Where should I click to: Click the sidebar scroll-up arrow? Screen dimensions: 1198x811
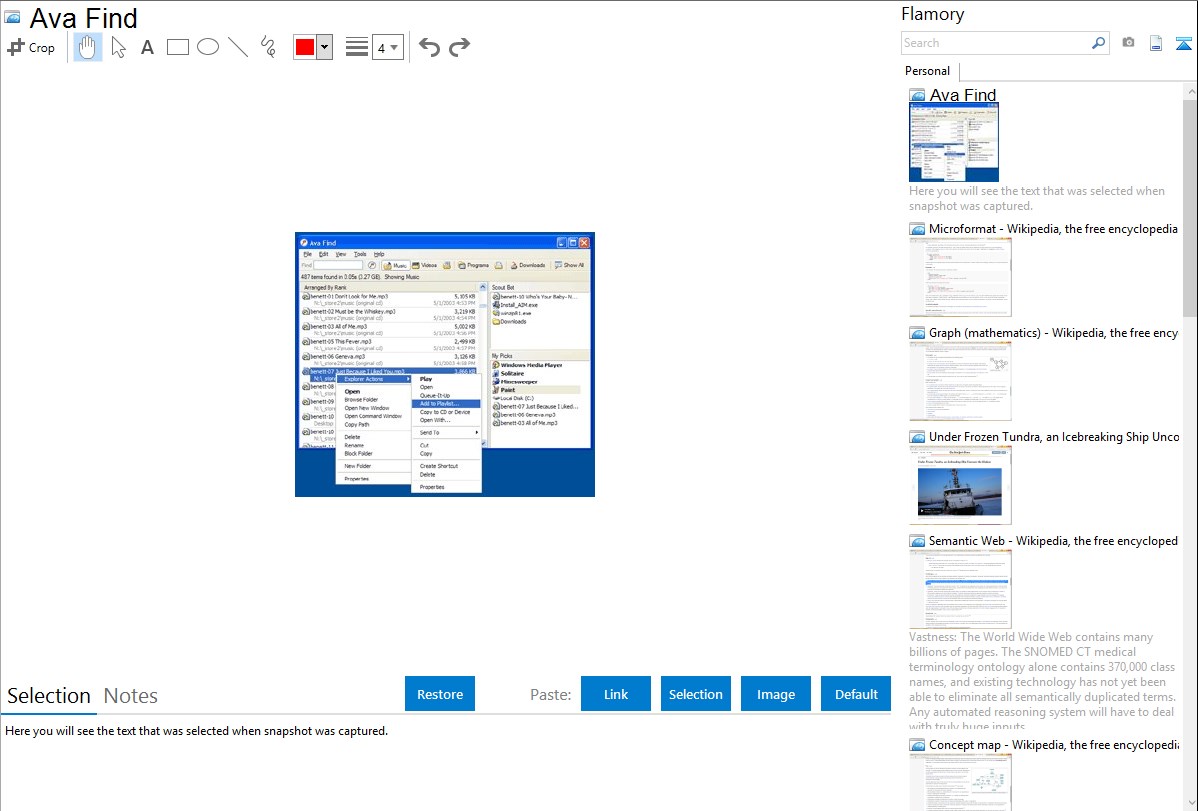pyautogui.click(x=1190, y=91)
